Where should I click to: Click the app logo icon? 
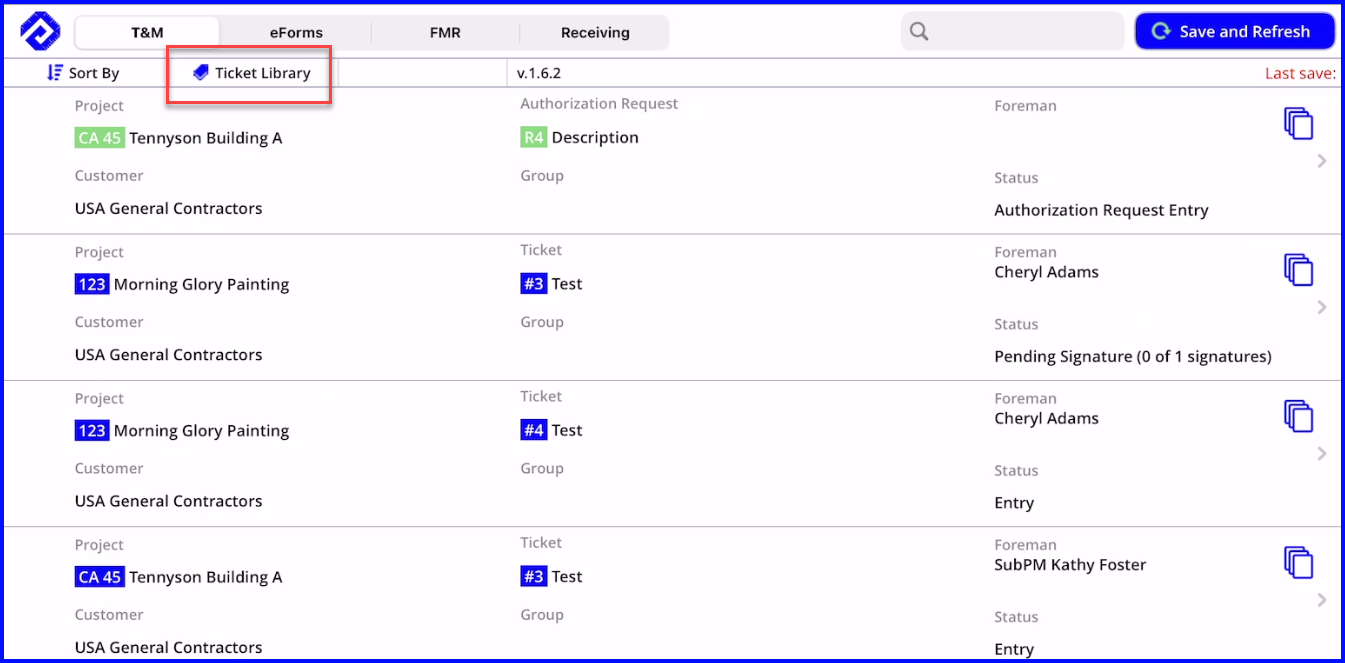(40, 31)
